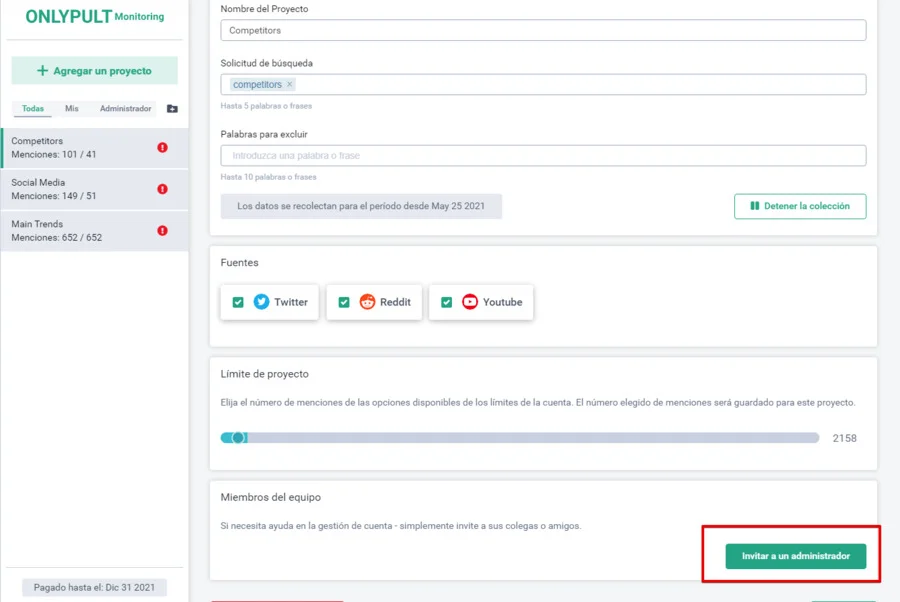Uncheck the Twitter source checkbox
Image resolution: width=900 pixels, height=602 pixels.
point(238,302)
